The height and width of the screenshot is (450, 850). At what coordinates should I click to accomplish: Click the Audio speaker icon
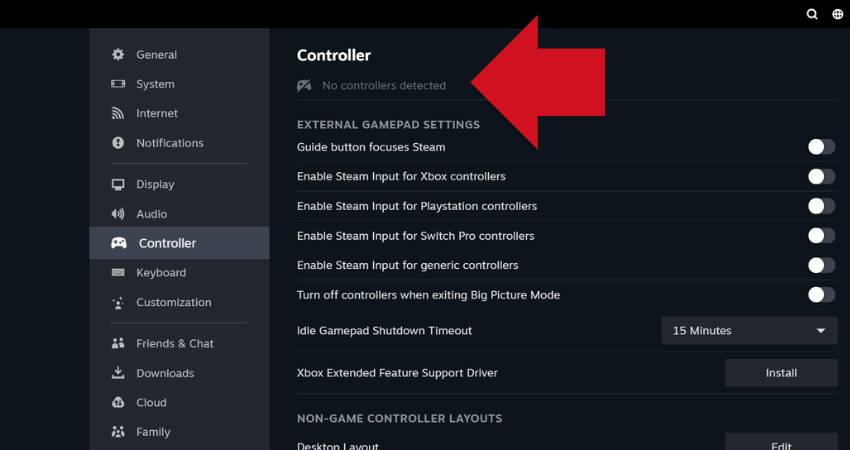118,214
